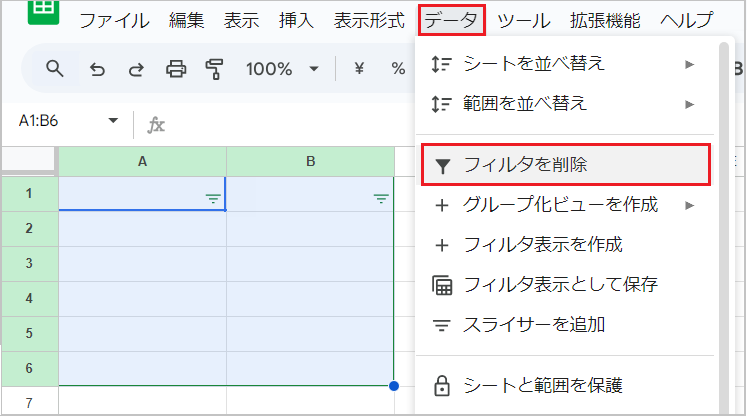The height and width of the screenshot is (418, 747).
Task: Open the ヘルプ menu
Action: [686, 20]
